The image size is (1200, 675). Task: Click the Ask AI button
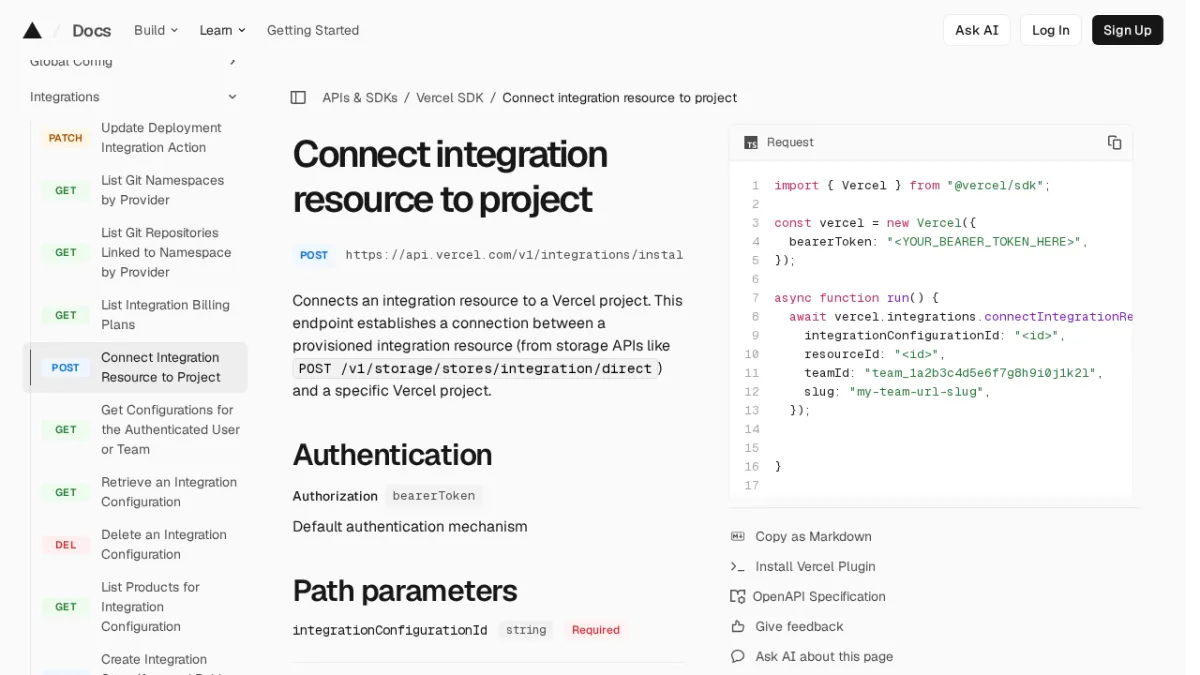click(x=976, y=30)
